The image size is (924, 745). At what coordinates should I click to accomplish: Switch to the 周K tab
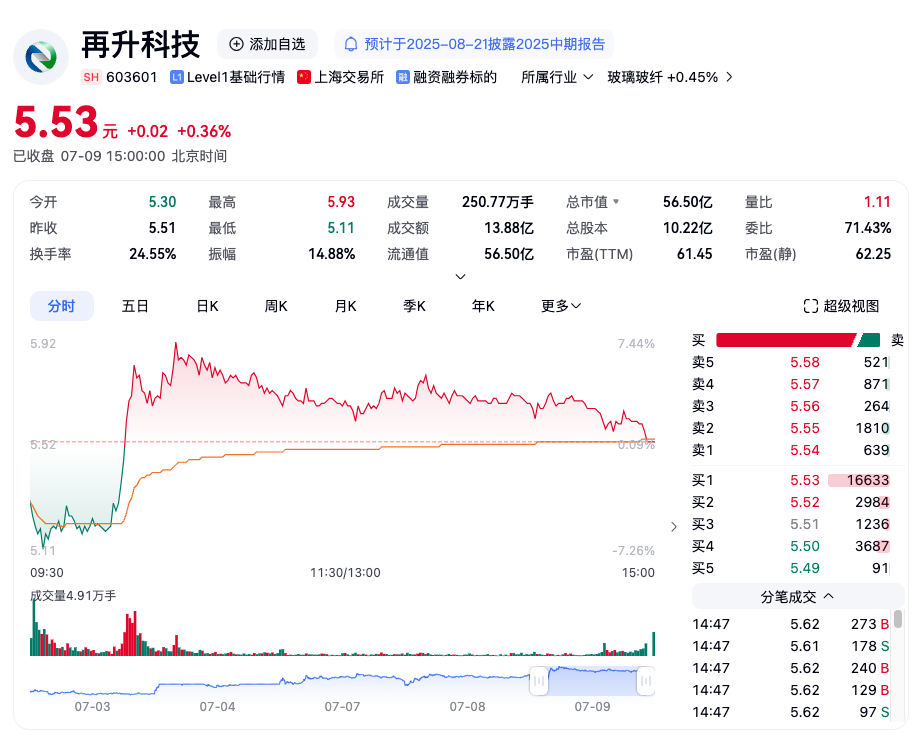tap(276, 306)
